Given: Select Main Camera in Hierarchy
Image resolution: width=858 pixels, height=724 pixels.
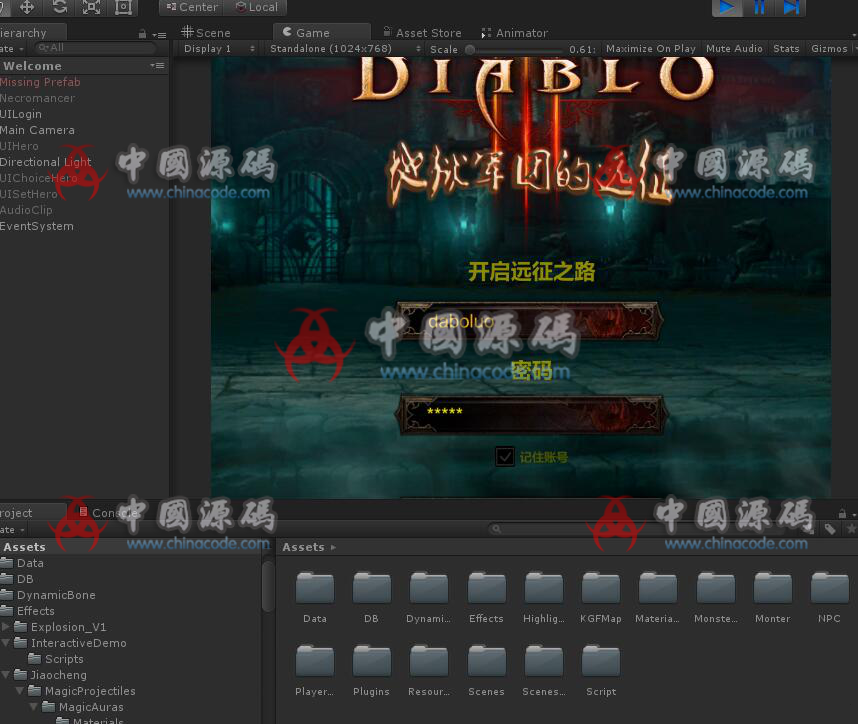Looking at the screenshot, I should (37, 130).
